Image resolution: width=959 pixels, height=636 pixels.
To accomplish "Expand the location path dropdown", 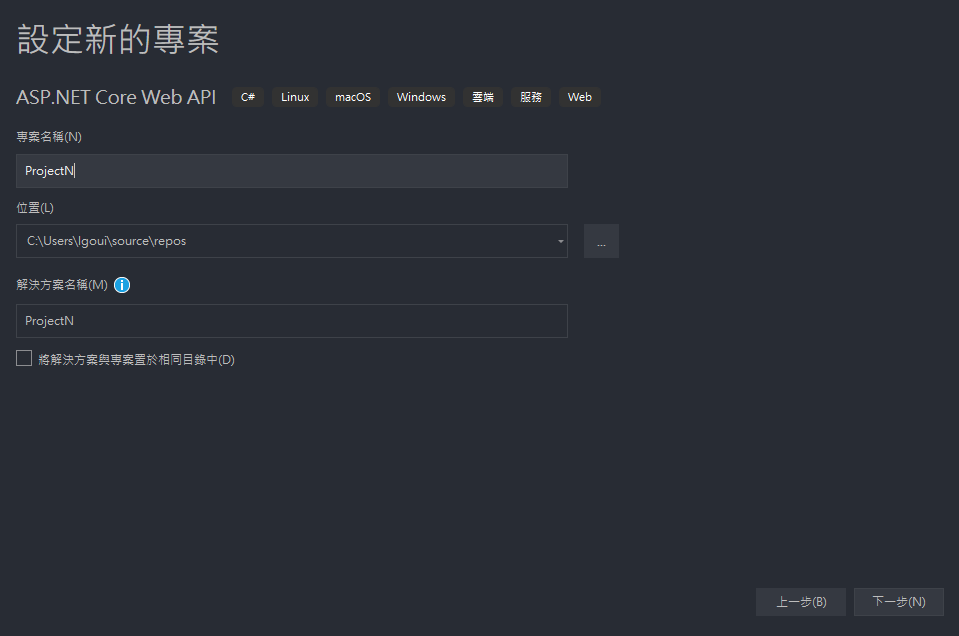I will click(560, 241).
